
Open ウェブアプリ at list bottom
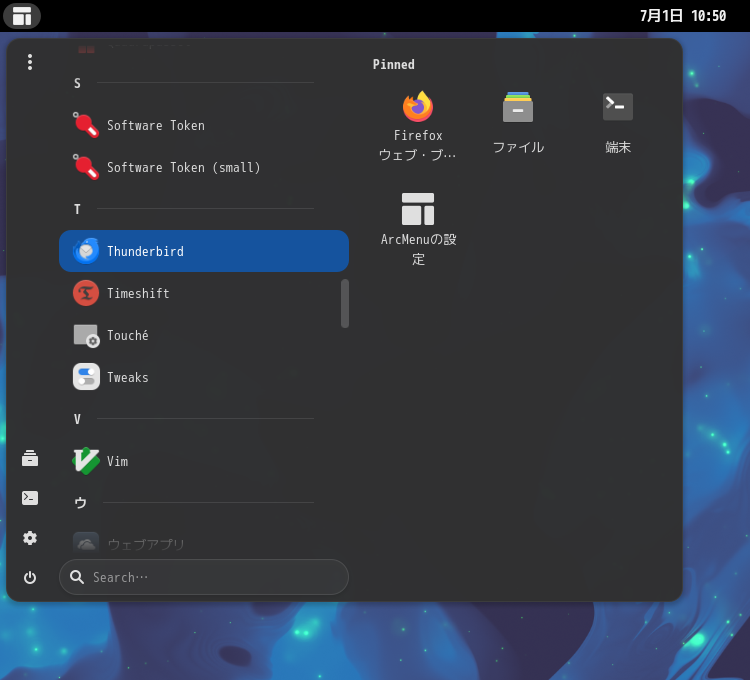pos(204,544)
